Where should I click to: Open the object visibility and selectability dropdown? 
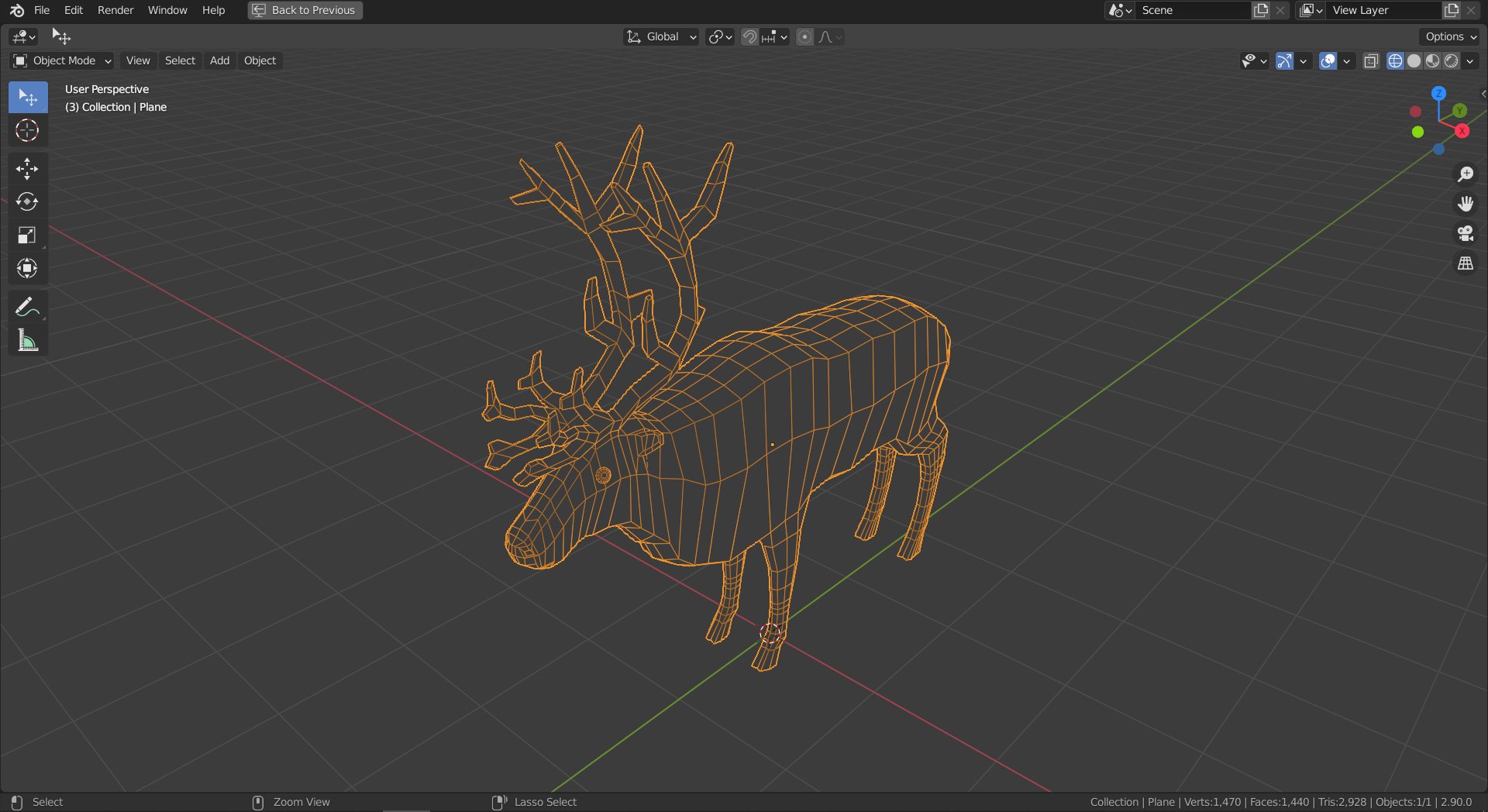point(1254,60)
